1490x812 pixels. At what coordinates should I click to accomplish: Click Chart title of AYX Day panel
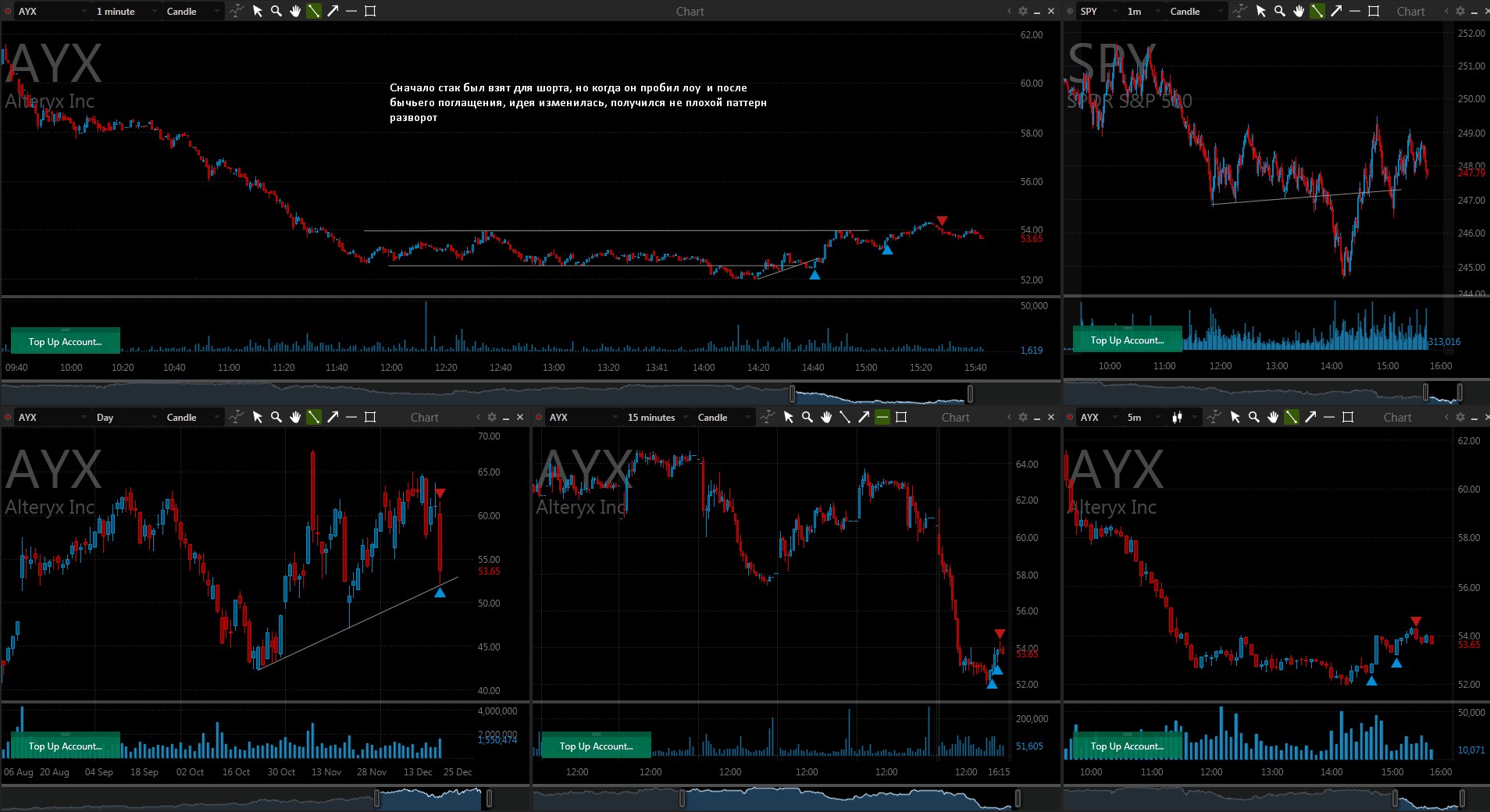(425, 417)
